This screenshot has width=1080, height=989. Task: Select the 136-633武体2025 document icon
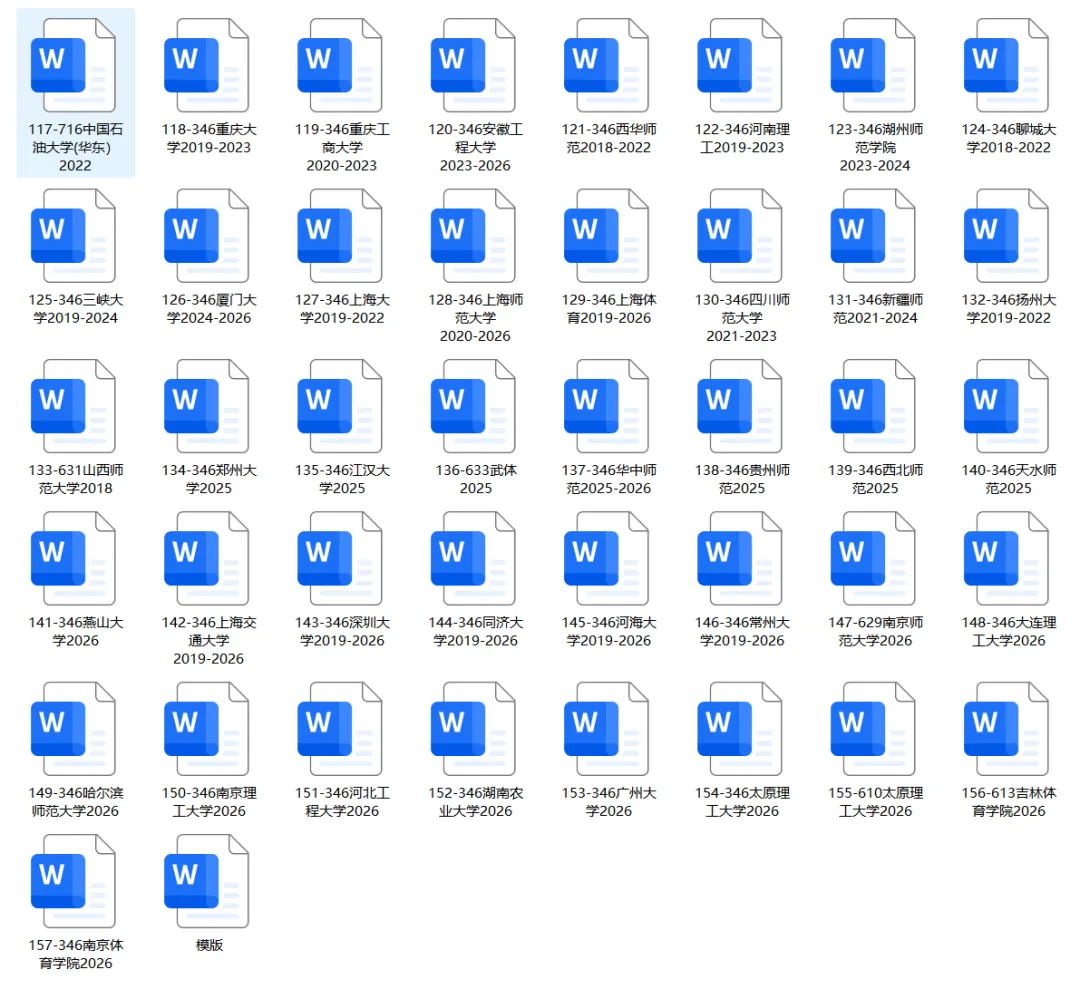click(x=473, y=406)
